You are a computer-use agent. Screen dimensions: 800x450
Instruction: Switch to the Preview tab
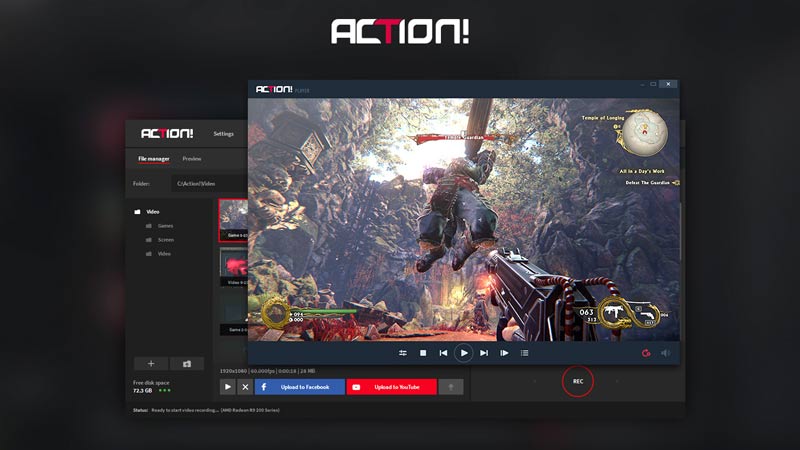[x=192, y=159]
